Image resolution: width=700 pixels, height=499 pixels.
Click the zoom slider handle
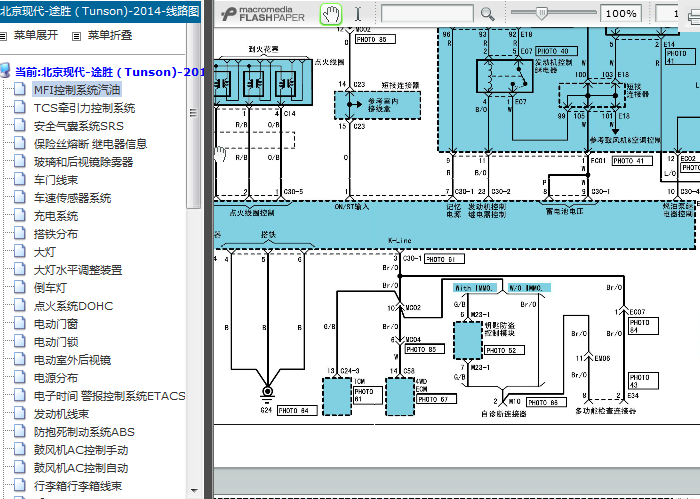(x=541, y=13)
